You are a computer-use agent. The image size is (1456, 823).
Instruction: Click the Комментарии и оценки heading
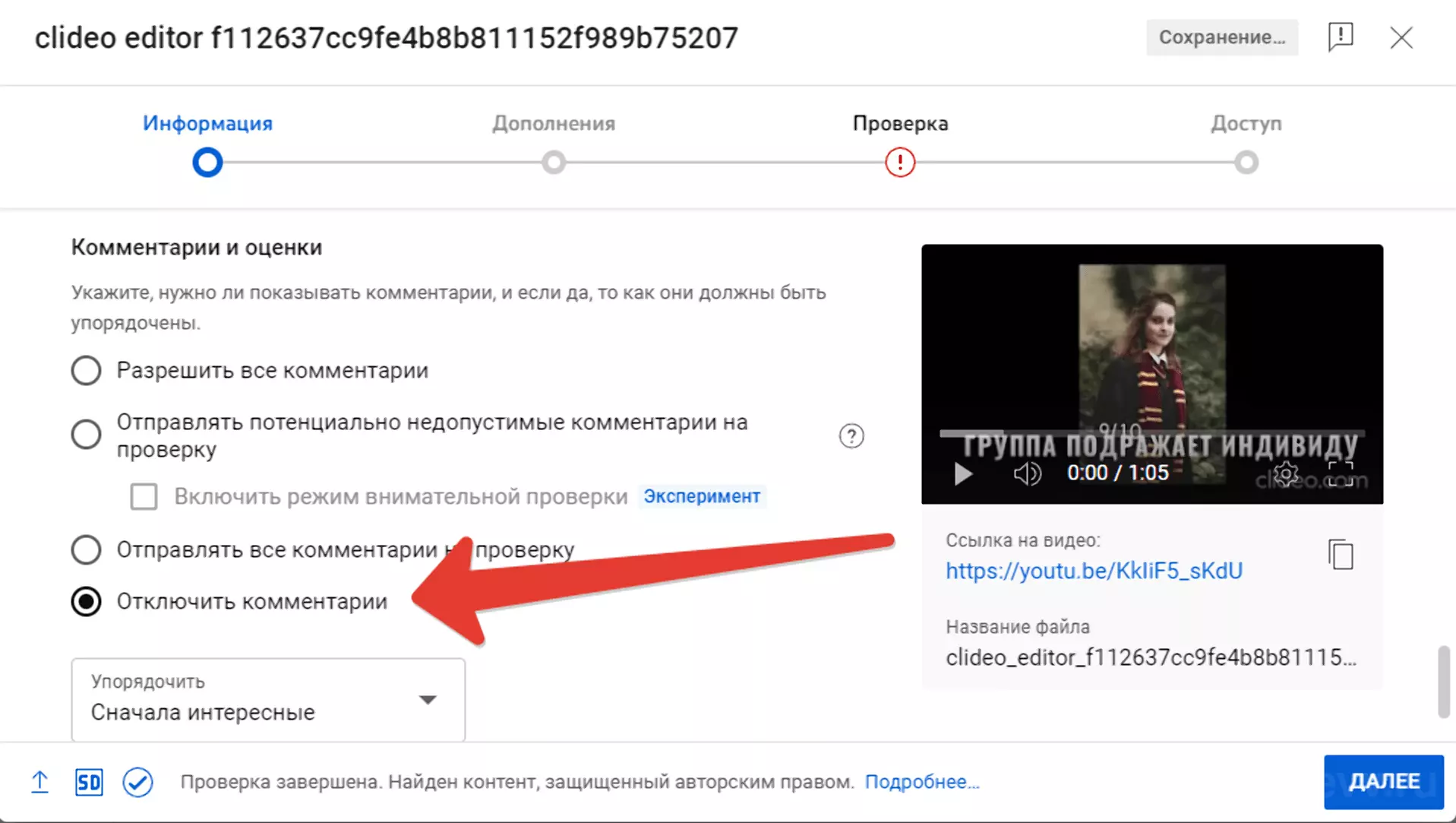click(x=197, y=247)
